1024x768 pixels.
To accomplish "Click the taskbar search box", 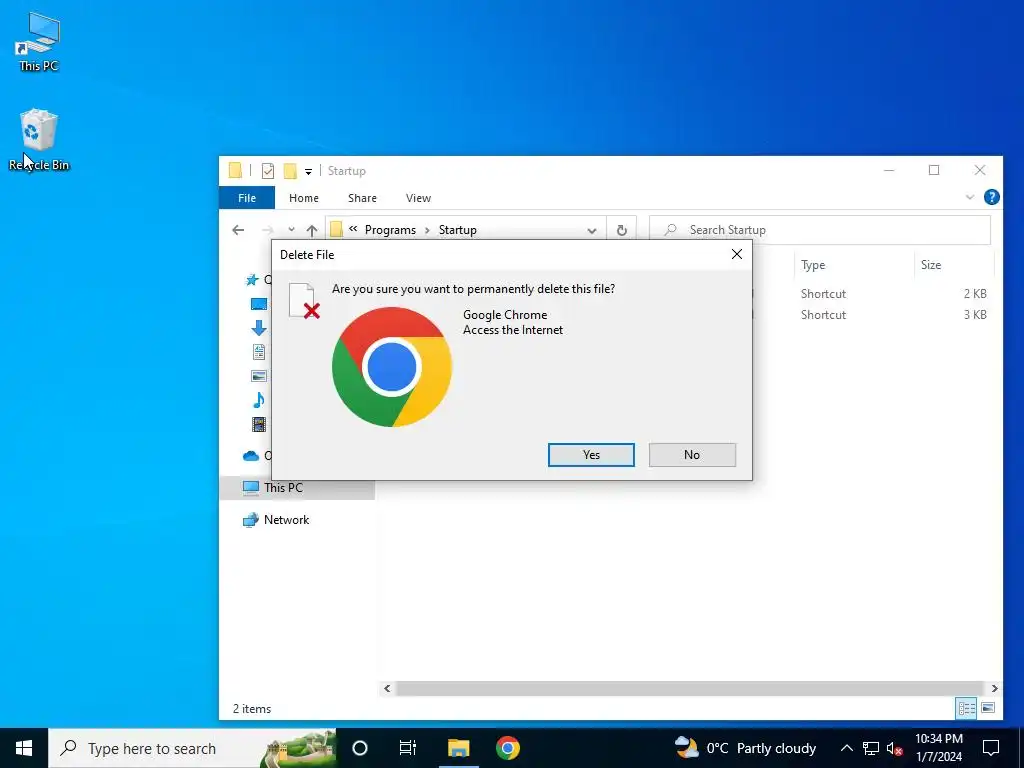I will 193,748.
